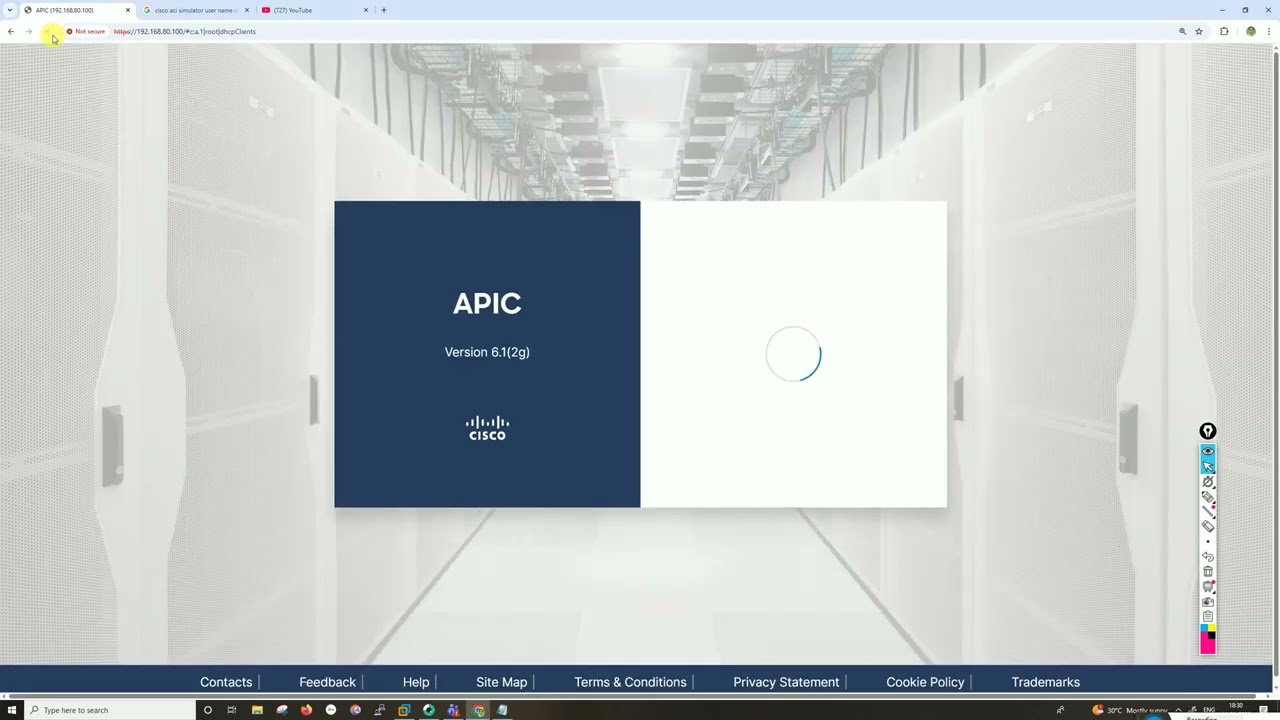Image resolution: width=1280 pixels, height=720 pixels.
Task: Open the VMware Workstation taskbar icon
Action: pos(404,710)
